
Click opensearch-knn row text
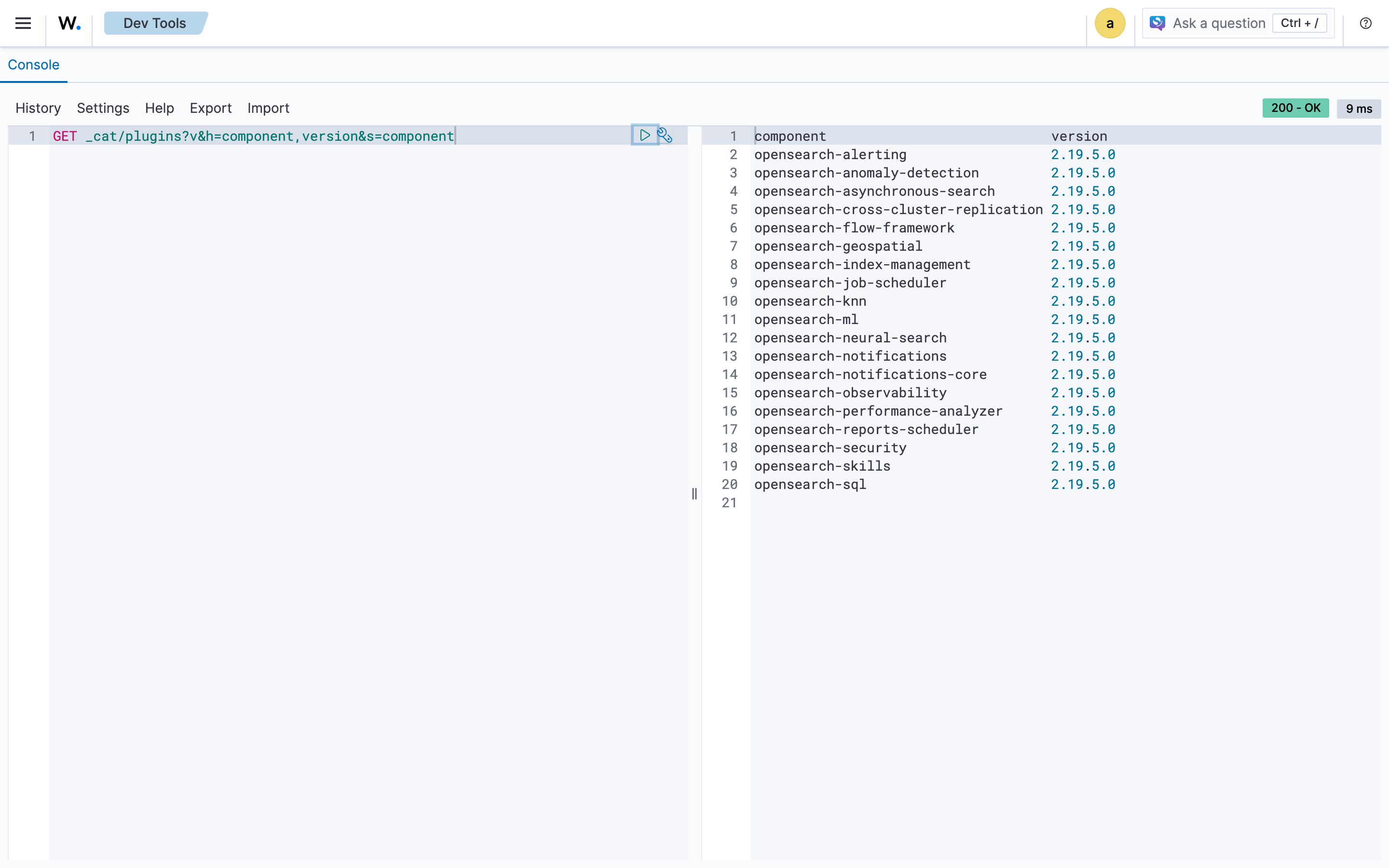pyautogui.click(x=810, y=301)
